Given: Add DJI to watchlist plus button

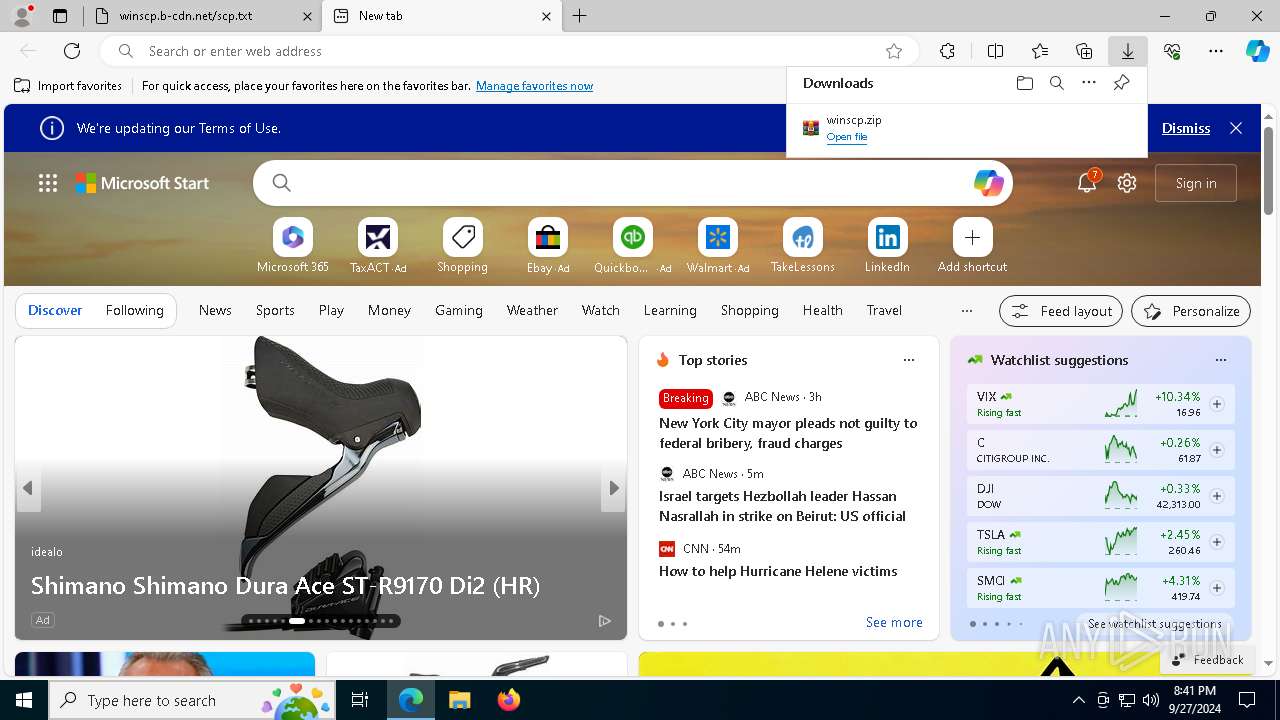Looking at the screenshot, I should pyautogui.click(x=1217, y=496).
